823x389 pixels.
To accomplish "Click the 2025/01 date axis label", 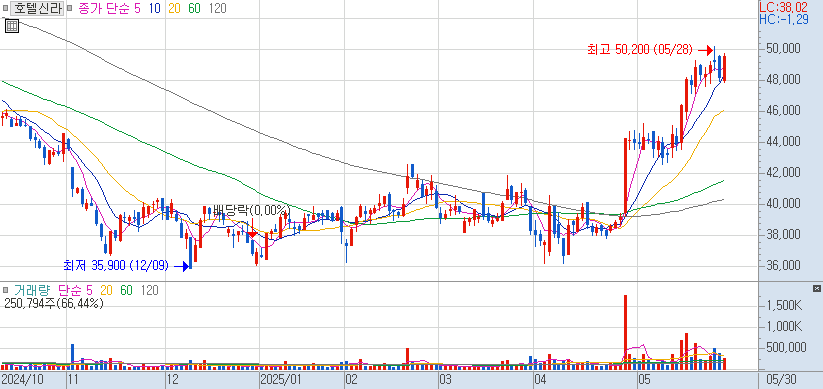I will [x=280, y=379].
